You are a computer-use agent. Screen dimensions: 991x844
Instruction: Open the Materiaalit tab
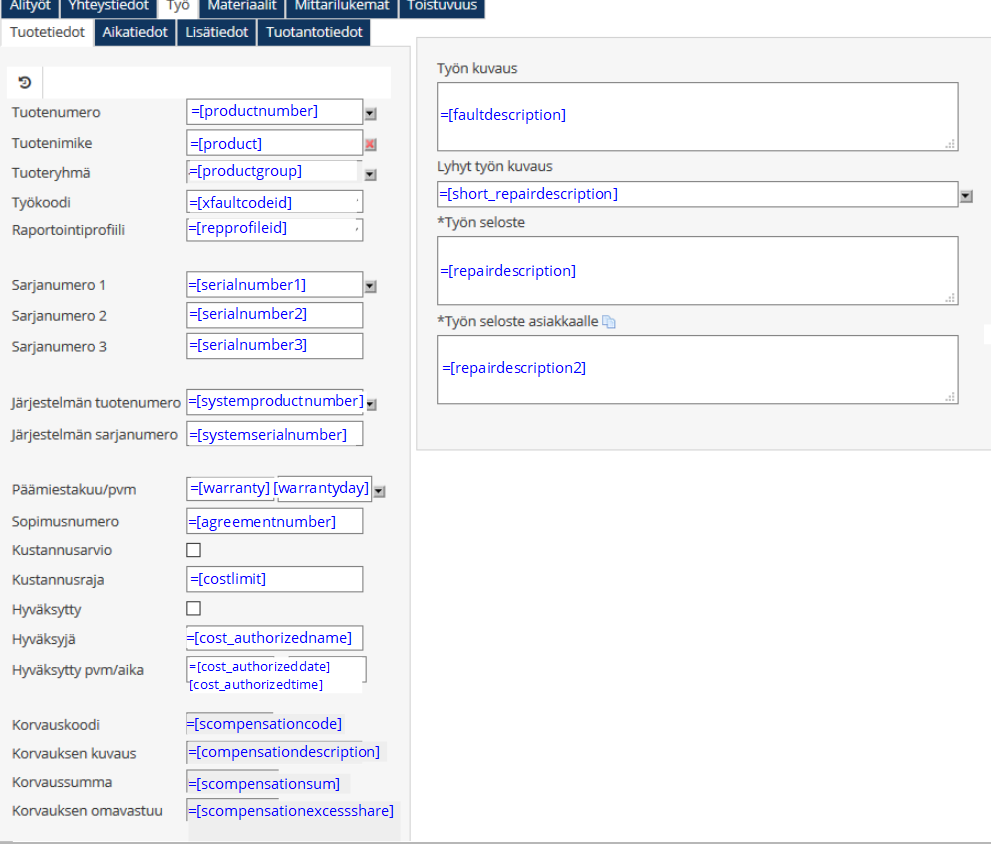point(243,6)
